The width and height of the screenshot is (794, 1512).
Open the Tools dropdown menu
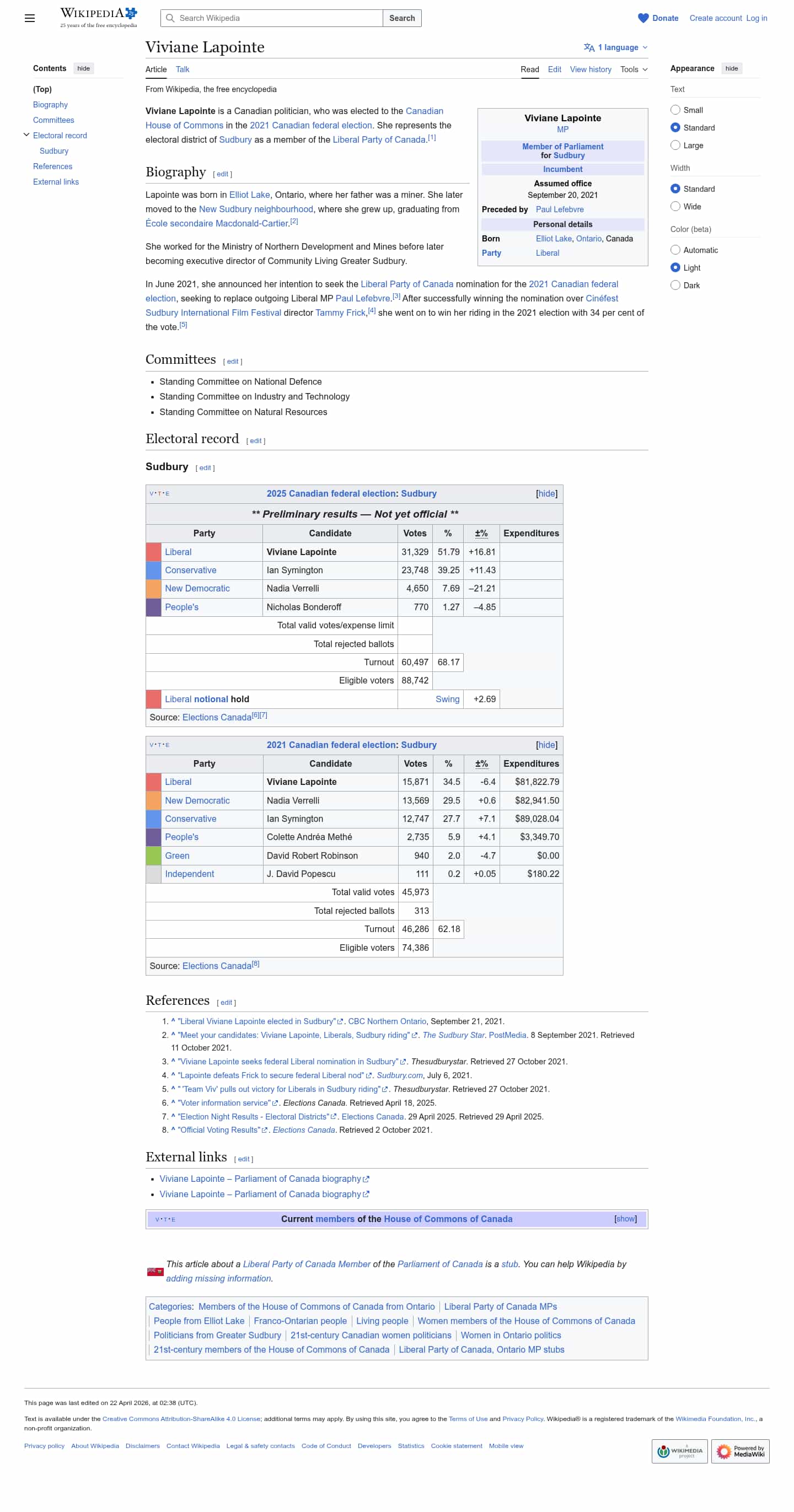633,69
